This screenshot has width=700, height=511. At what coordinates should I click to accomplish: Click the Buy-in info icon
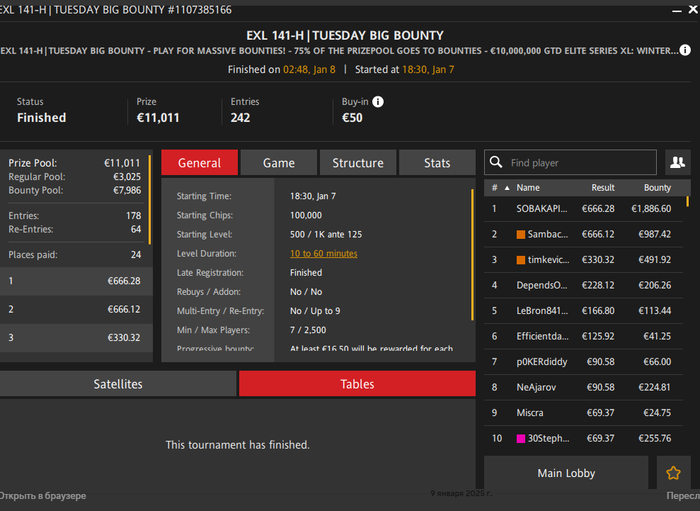point(378,102)
